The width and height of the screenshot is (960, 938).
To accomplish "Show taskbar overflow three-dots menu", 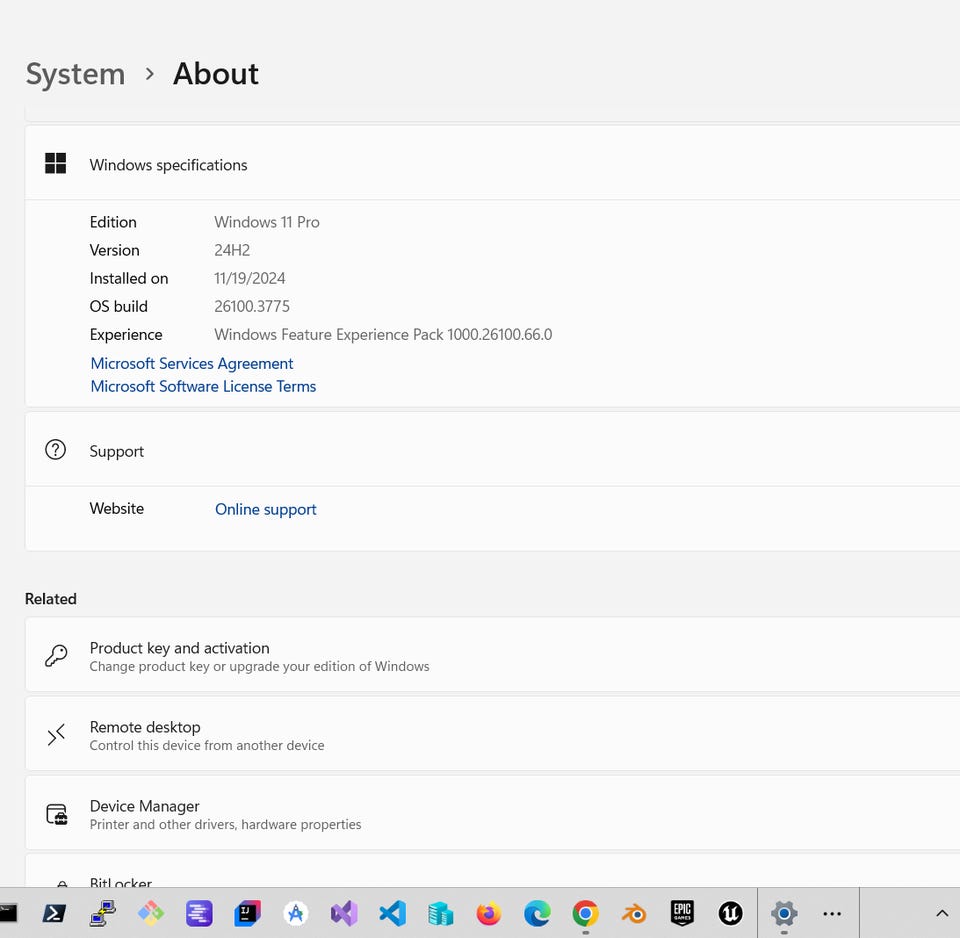I will pos(832,913).
